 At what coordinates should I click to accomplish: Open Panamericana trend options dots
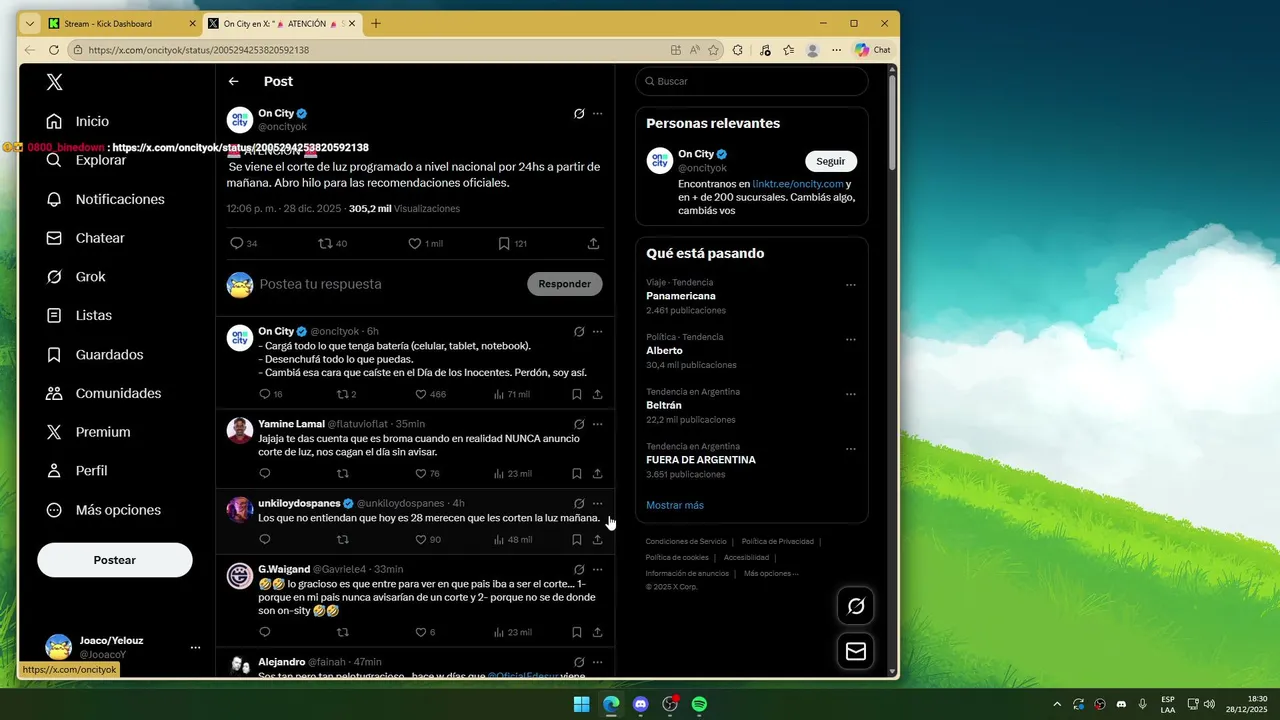coord(851,285)
